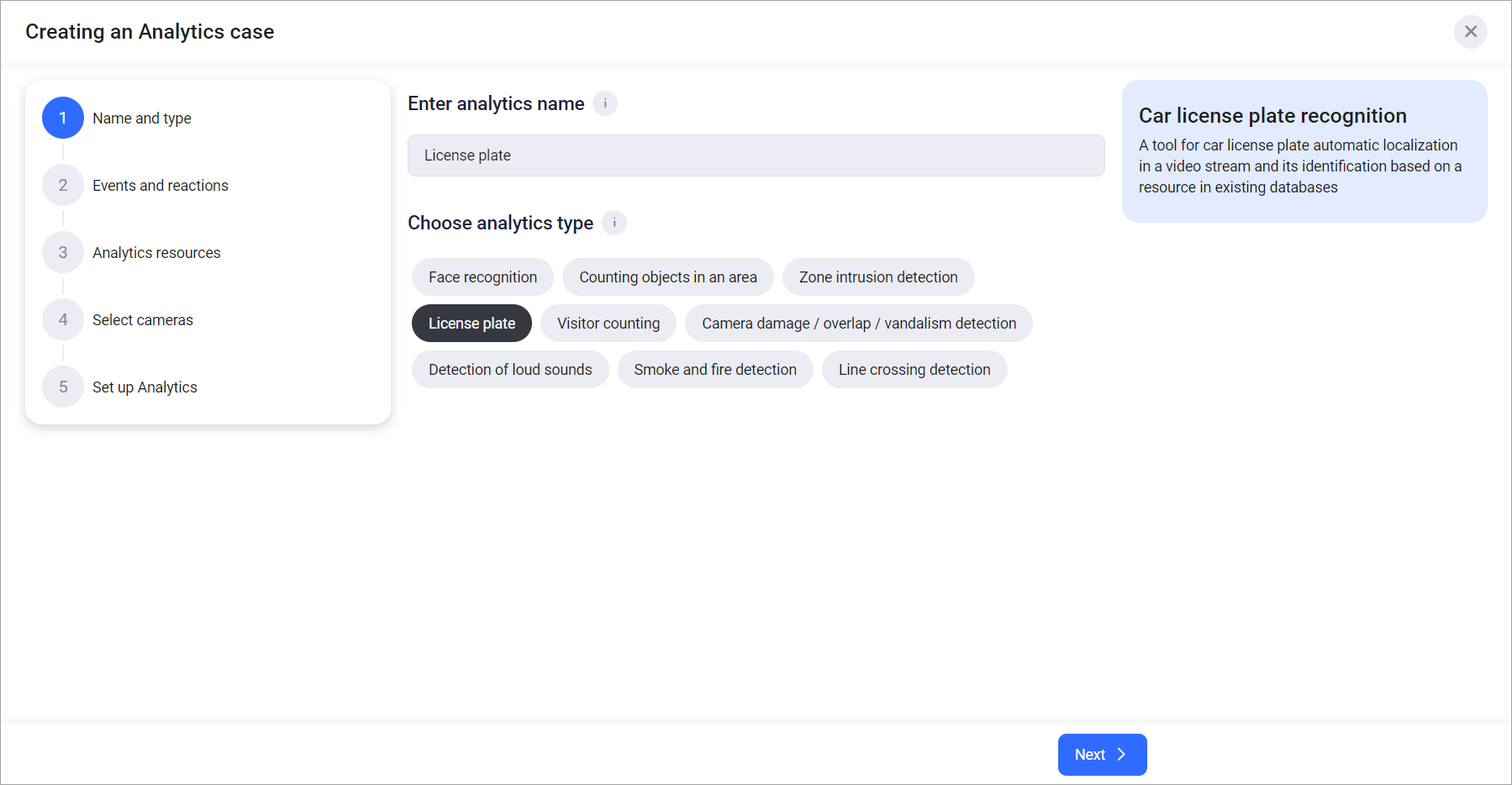This screenshot has height=785, width=1512.
Task: Click the step 2 number circle
Action: (63, 185)
